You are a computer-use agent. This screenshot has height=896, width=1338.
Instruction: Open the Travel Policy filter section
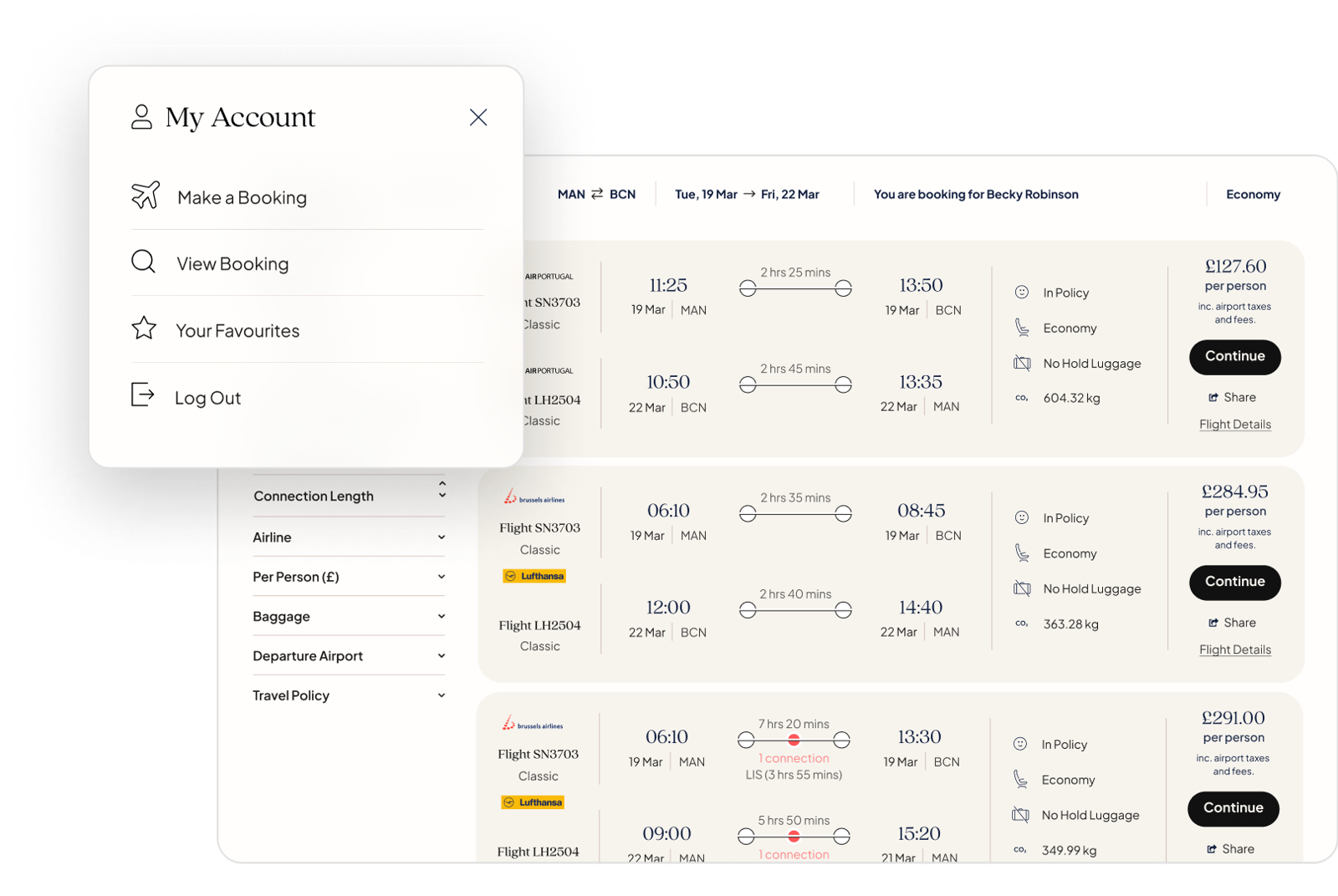(x=442, y=695)
